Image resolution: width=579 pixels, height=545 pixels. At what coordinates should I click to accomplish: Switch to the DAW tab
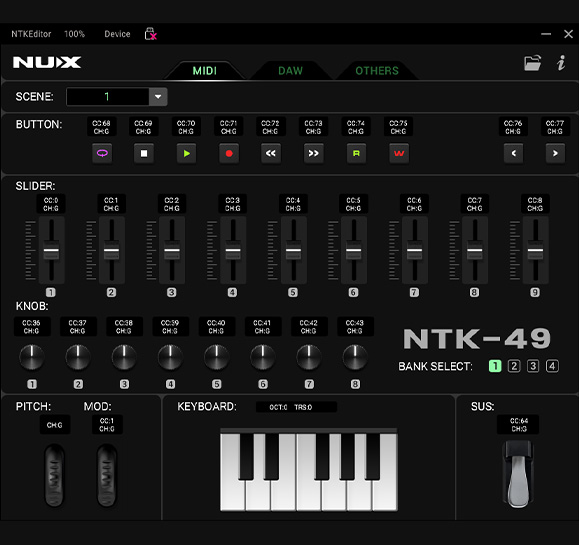[x=291, y=71]
